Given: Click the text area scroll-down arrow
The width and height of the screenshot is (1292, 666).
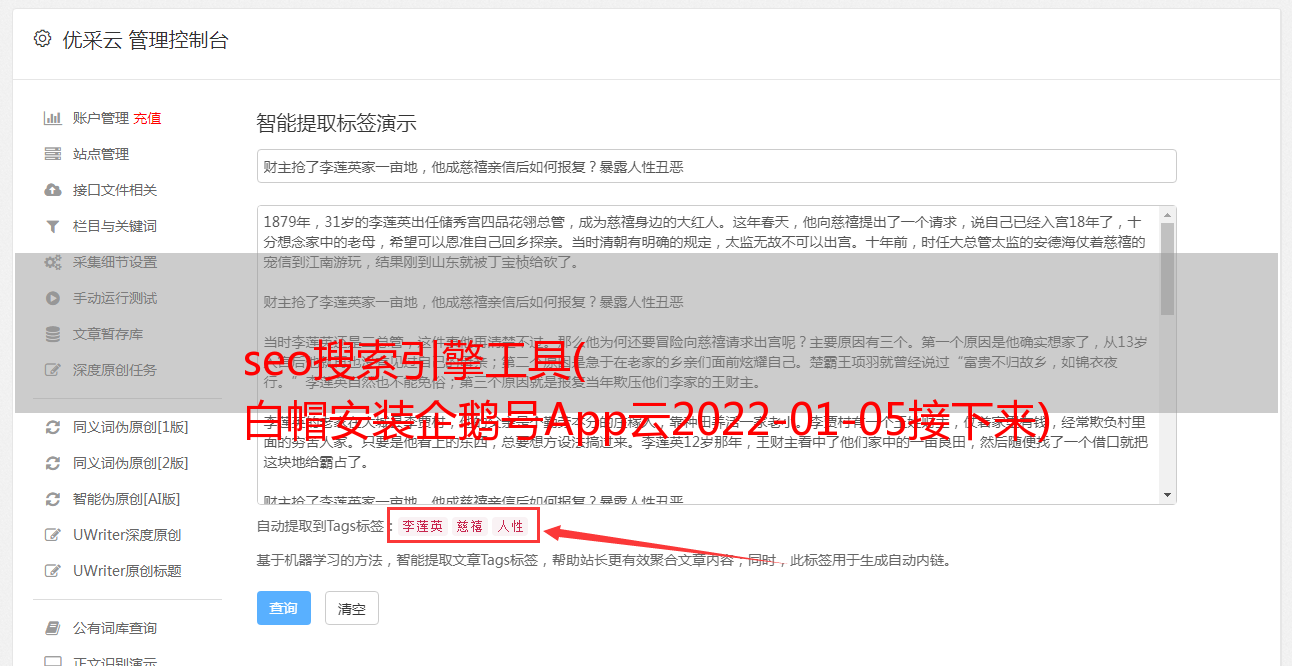Looking at the screenshot, I should [1167, 495].
